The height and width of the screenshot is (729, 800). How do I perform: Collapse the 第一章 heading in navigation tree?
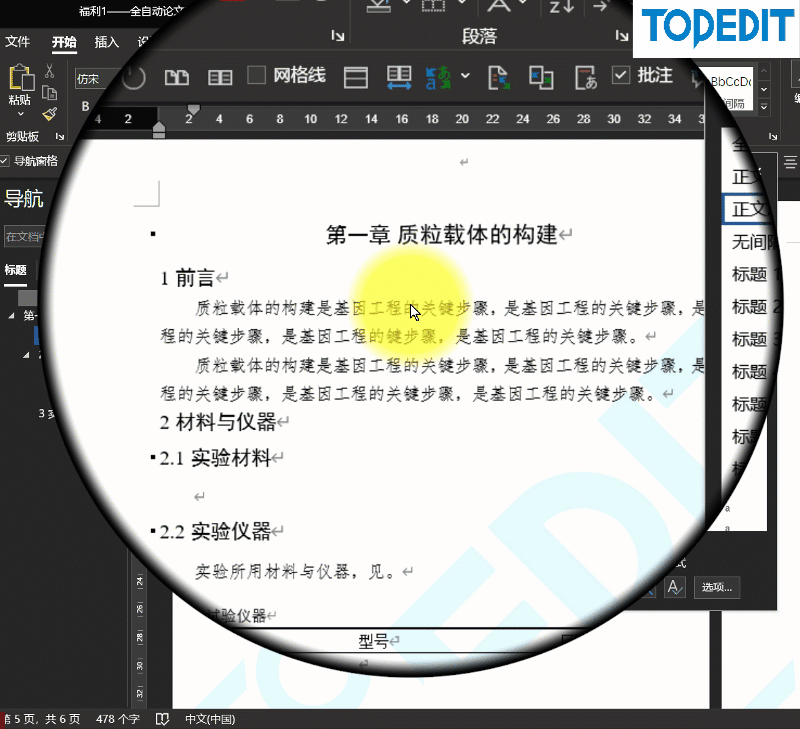pos(11,316)
